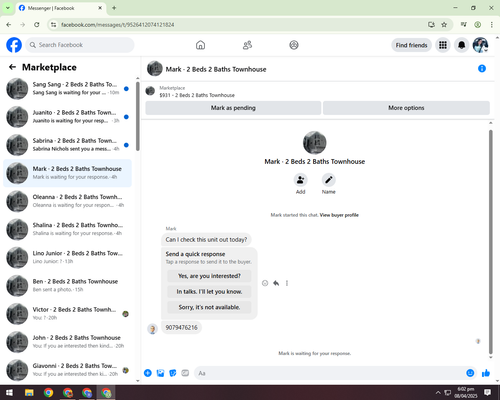Open first Chrome icon on taskbar

48,393
